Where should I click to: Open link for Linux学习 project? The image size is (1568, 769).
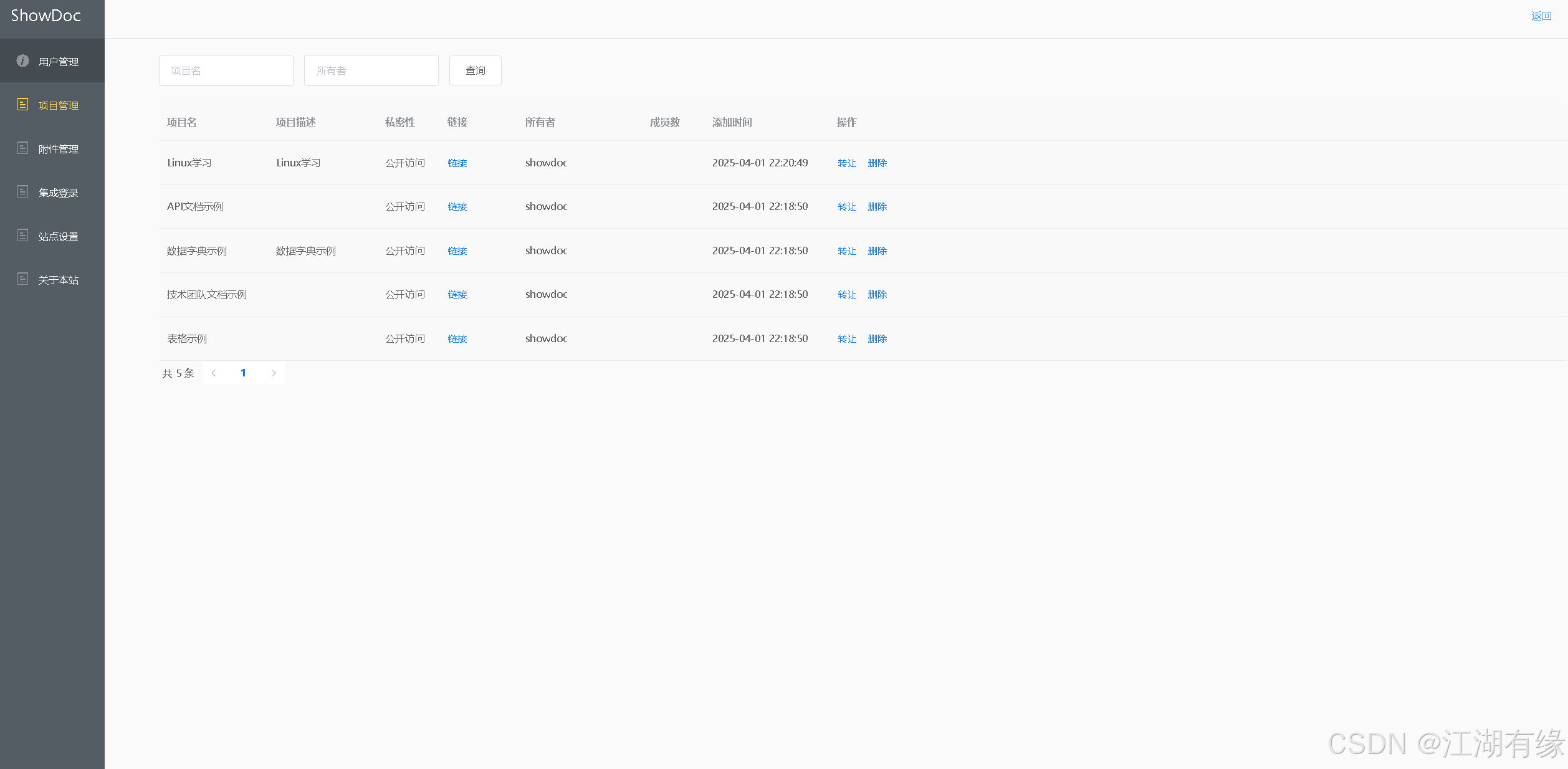457,163
